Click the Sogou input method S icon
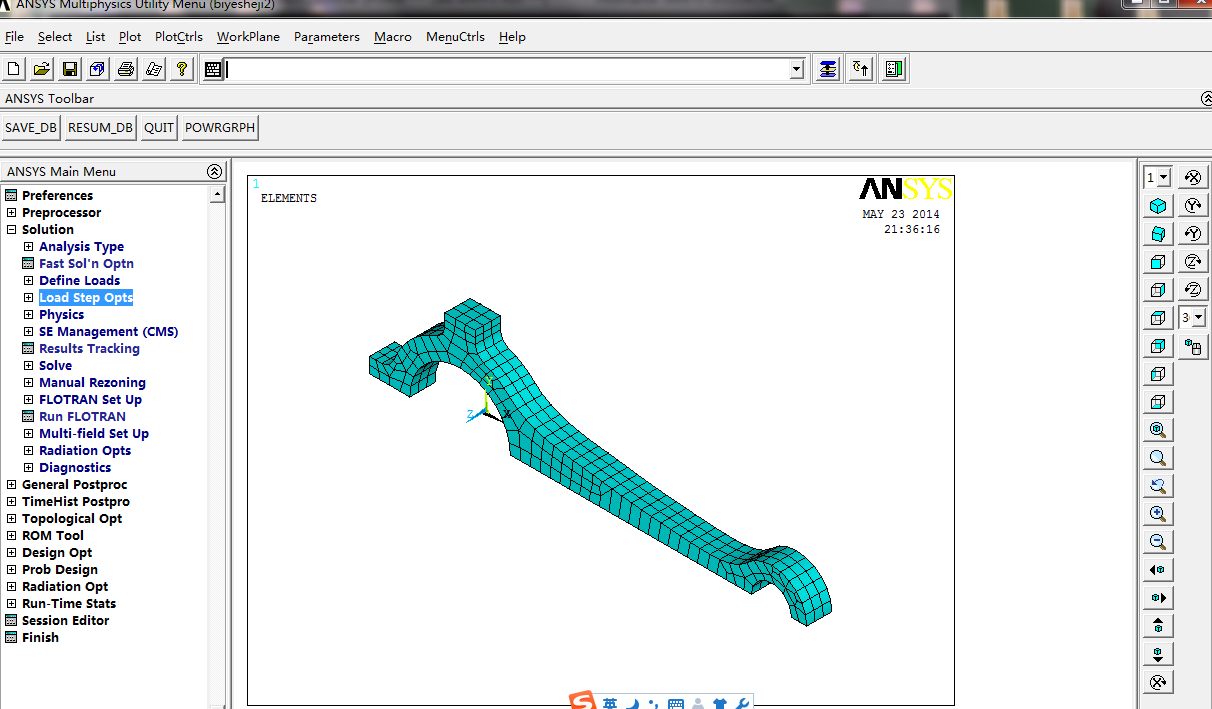 [582, 701]
